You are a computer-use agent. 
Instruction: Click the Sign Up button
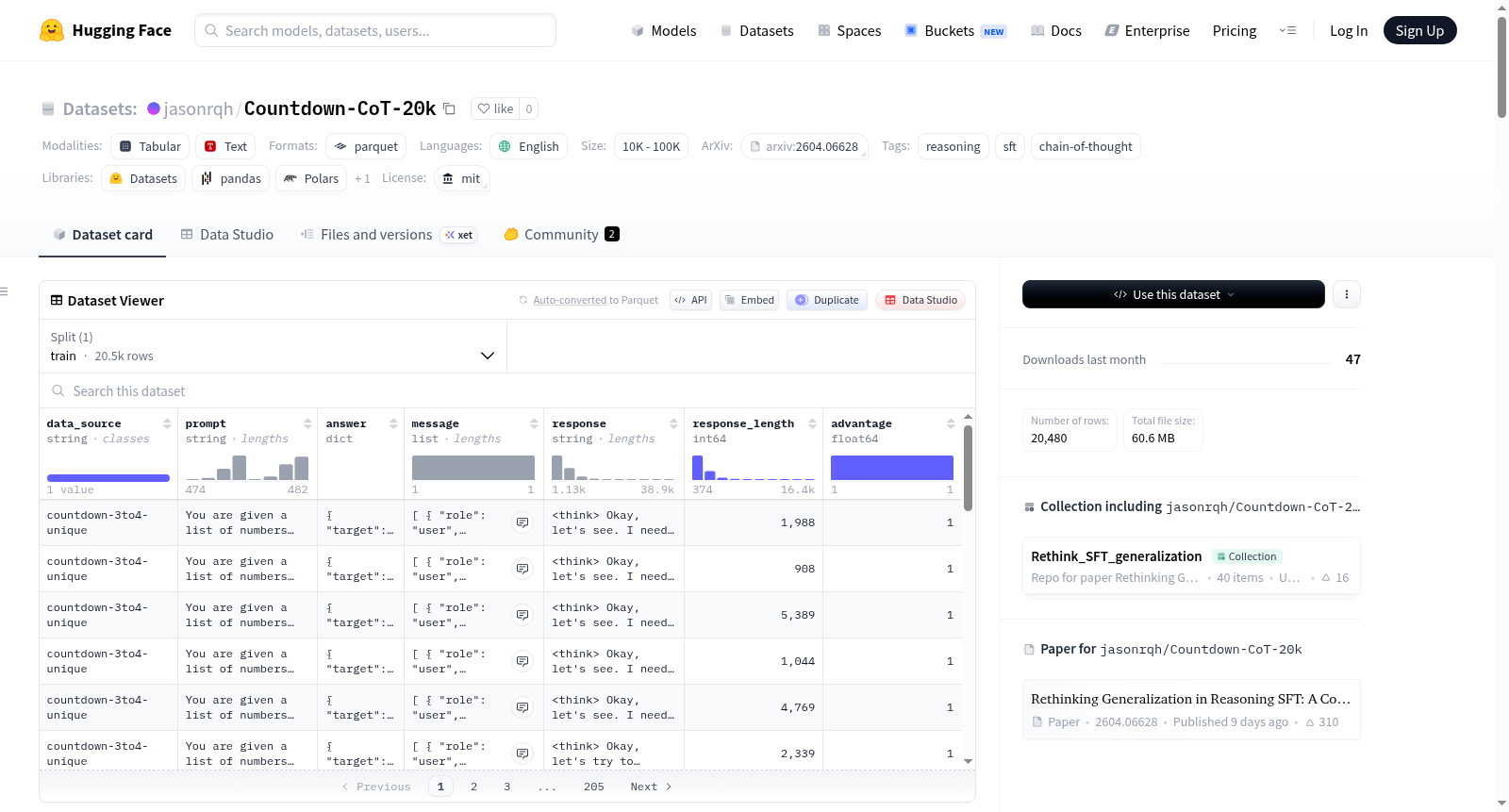pos(1419,31)
